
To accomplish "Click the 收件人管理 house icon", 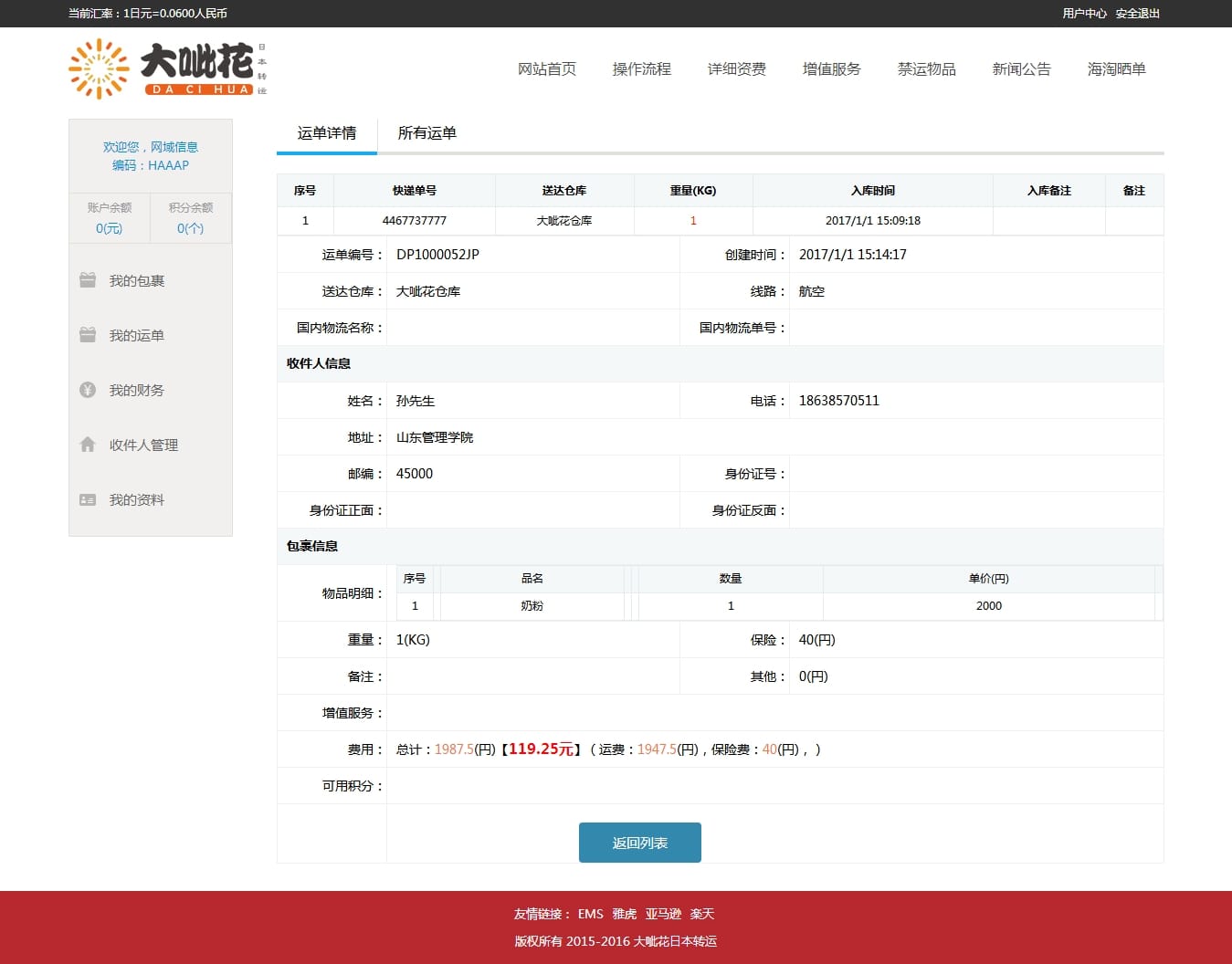I will pos(88,445).
